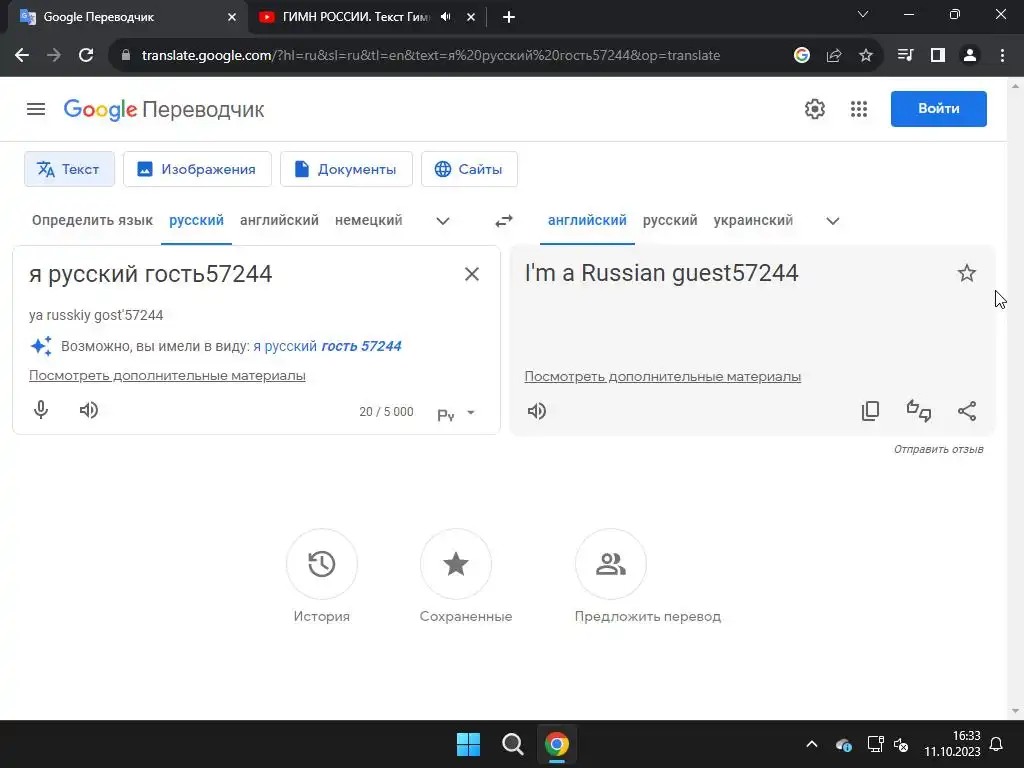
Task: Save translation with the star icon
Action: [x=967, y=273]
